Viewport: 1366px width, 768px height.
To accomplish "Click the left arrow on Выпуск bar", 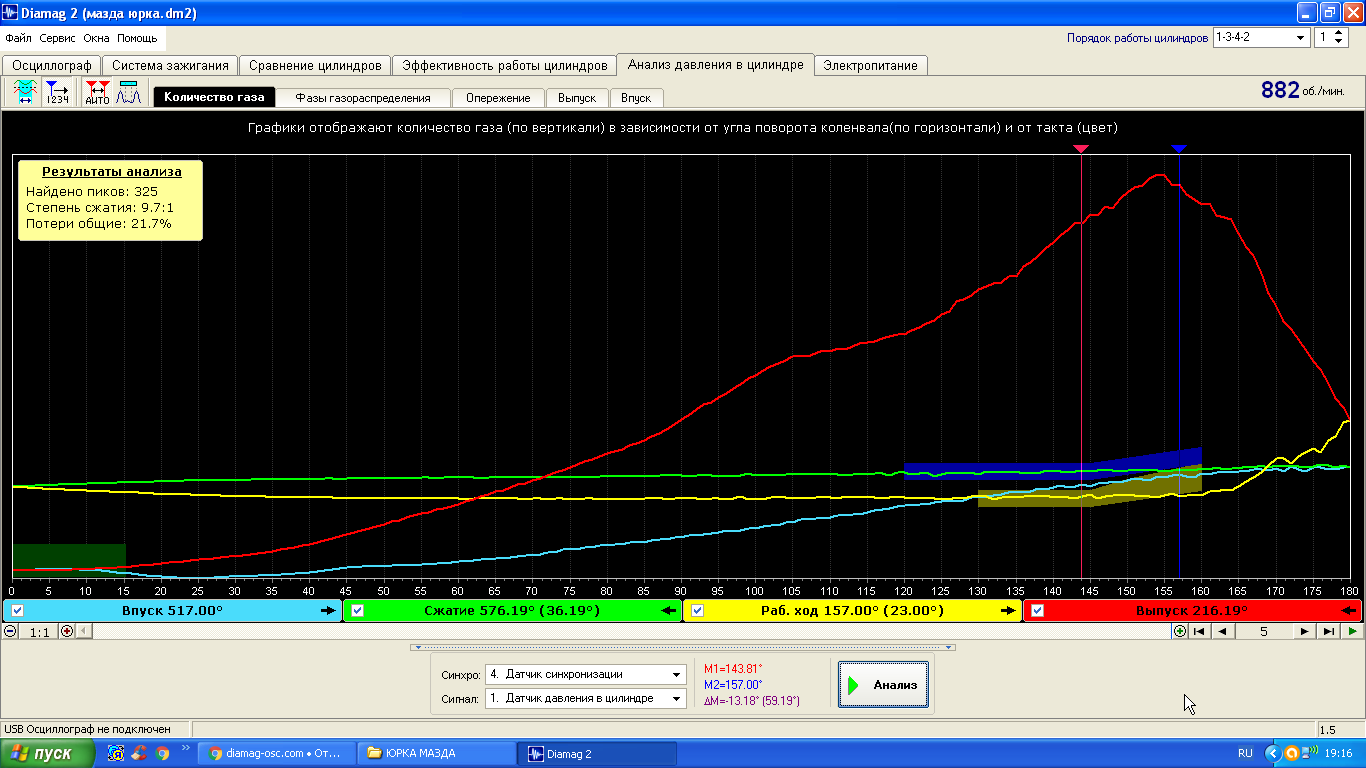I will (1349, 610).
